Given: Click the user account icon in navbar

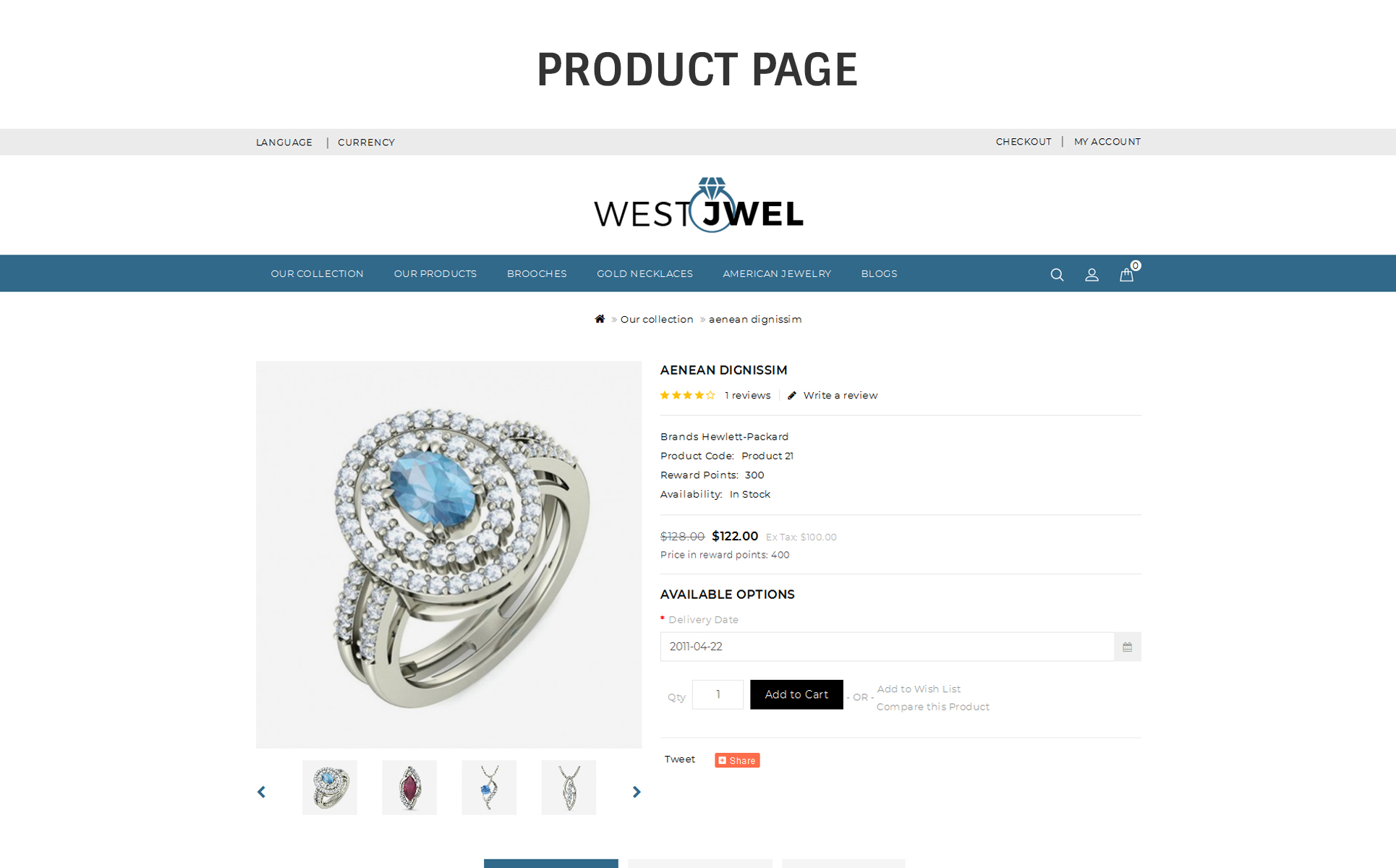Looking at the screenshot, I should (1091, 275).
